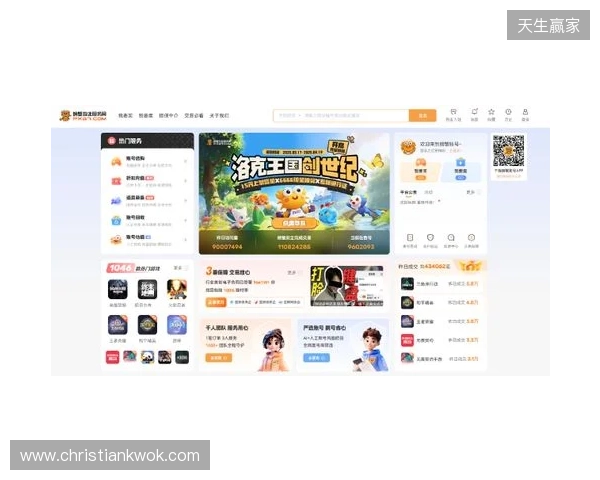Open 王者荣耀 row in yesterday's deals list

(440, 321)
